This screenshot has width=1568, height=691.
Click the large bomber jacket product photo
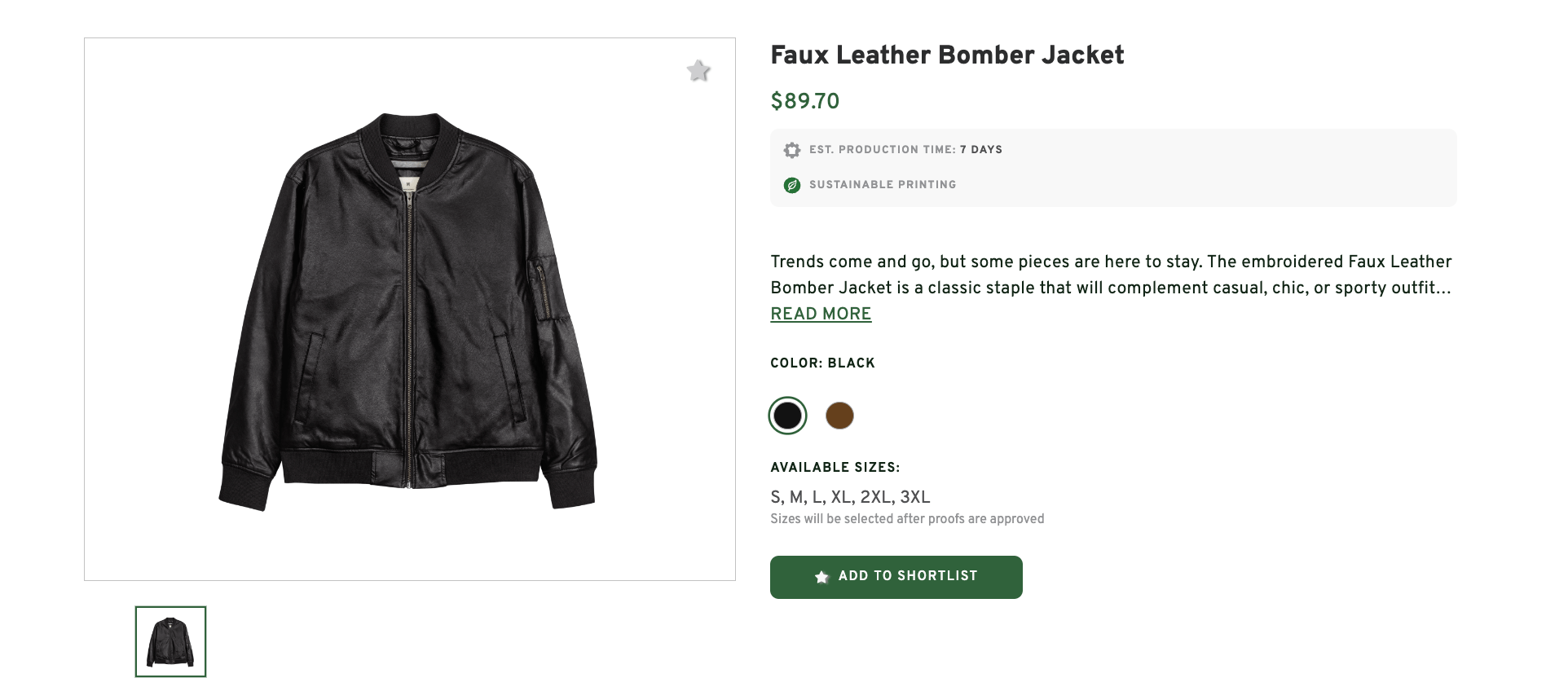tap(409, 310)
